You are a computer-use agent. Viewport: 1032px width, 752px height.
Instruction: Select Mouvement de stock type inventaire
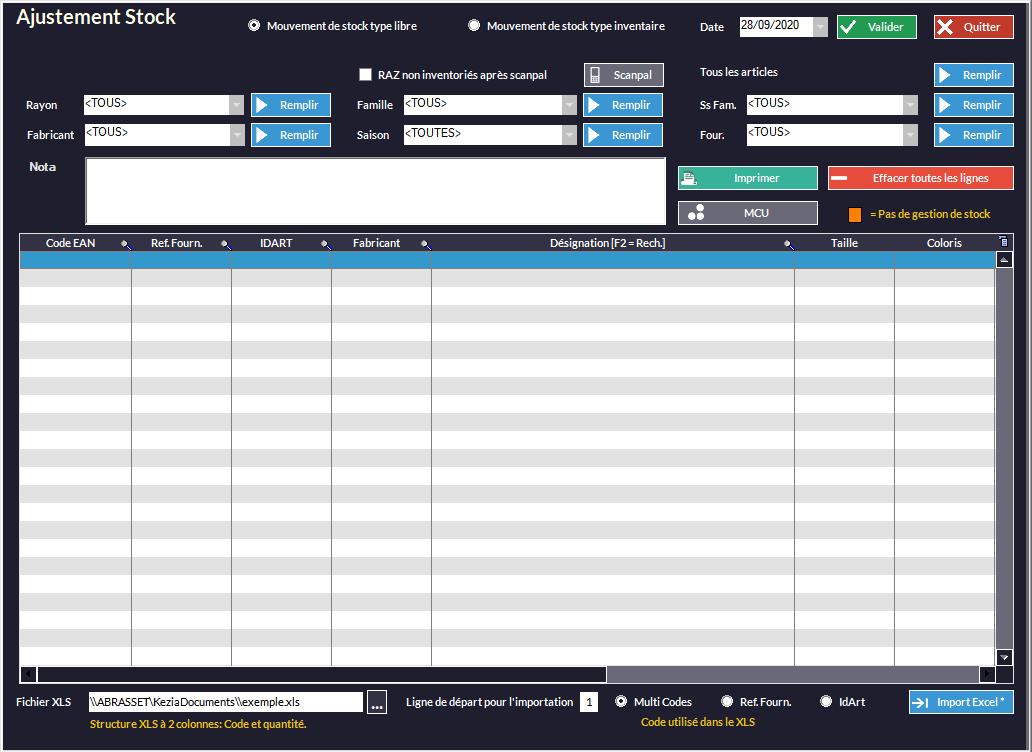(474, 26)
